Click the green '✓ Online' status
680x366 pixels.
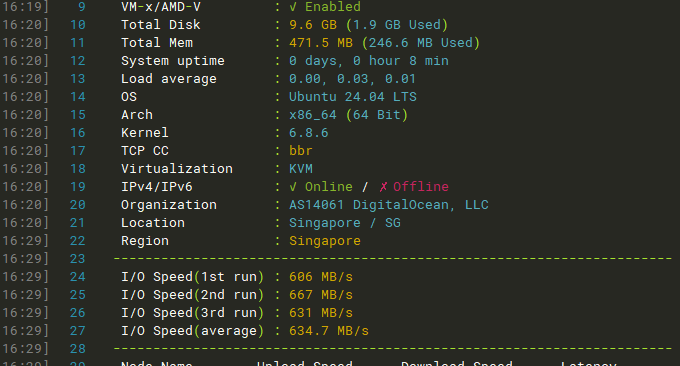[x=320, y=186]
